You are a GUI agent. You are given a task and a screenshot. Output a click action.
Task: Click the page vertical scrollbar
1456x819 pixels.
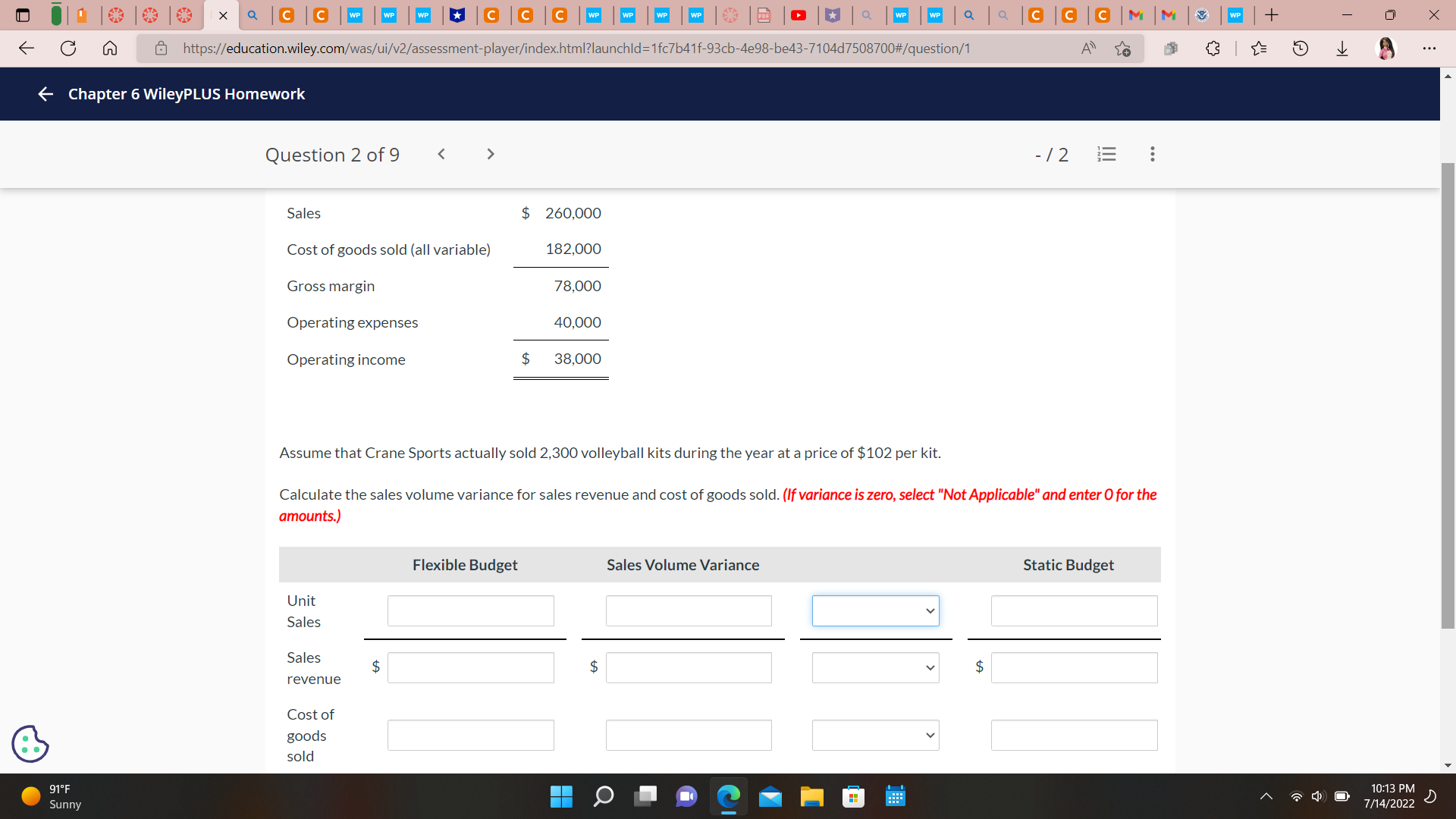[1448, 394]
